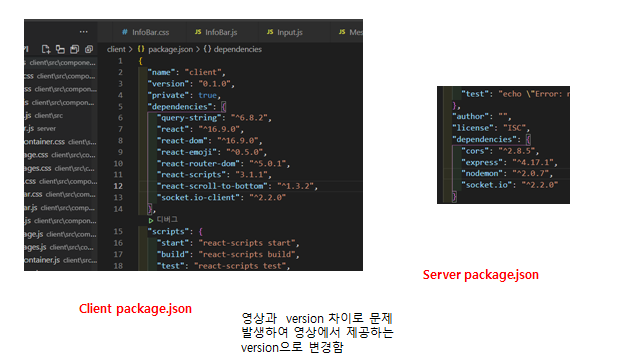Click the "test": "react-scripts test" line

[x=224, y=266]
